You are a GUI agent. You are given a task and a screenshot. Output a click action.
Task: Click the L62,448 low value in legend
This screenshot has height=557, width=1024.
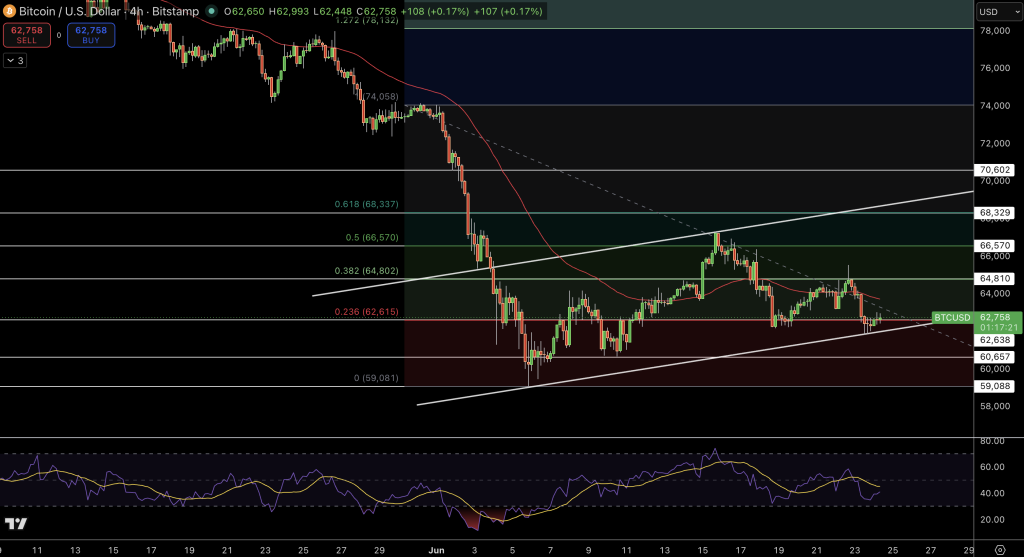[x=332, y=11]
